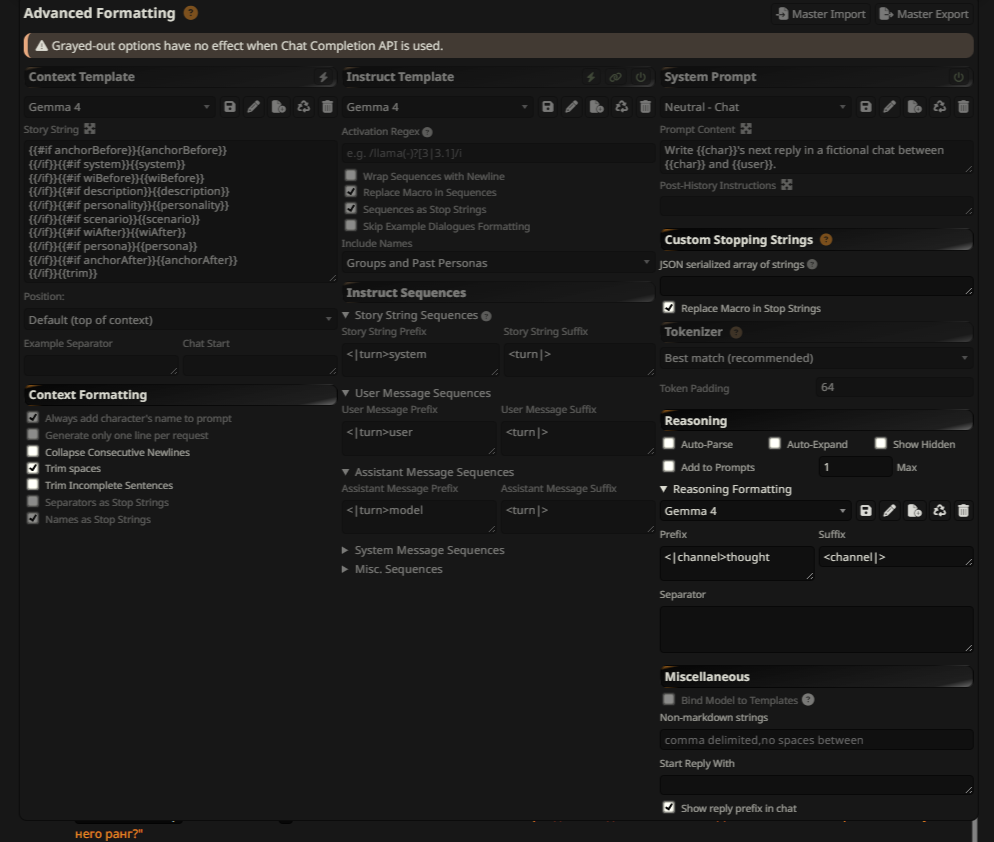Toggle Show reply prefix in chat
The height and width of the screenshot is (842, 994).
pyautogui.click(x=669, y=807)
